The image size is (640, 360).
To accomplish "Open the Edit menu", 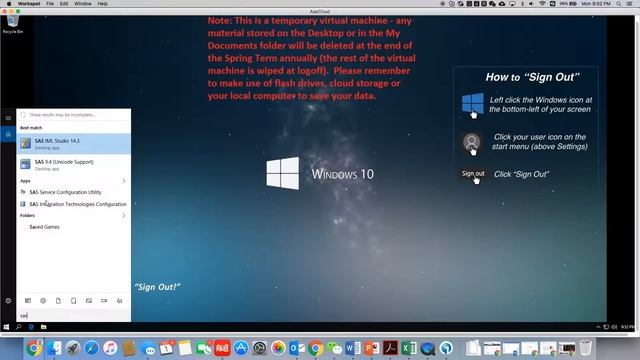I will (64, 4).
